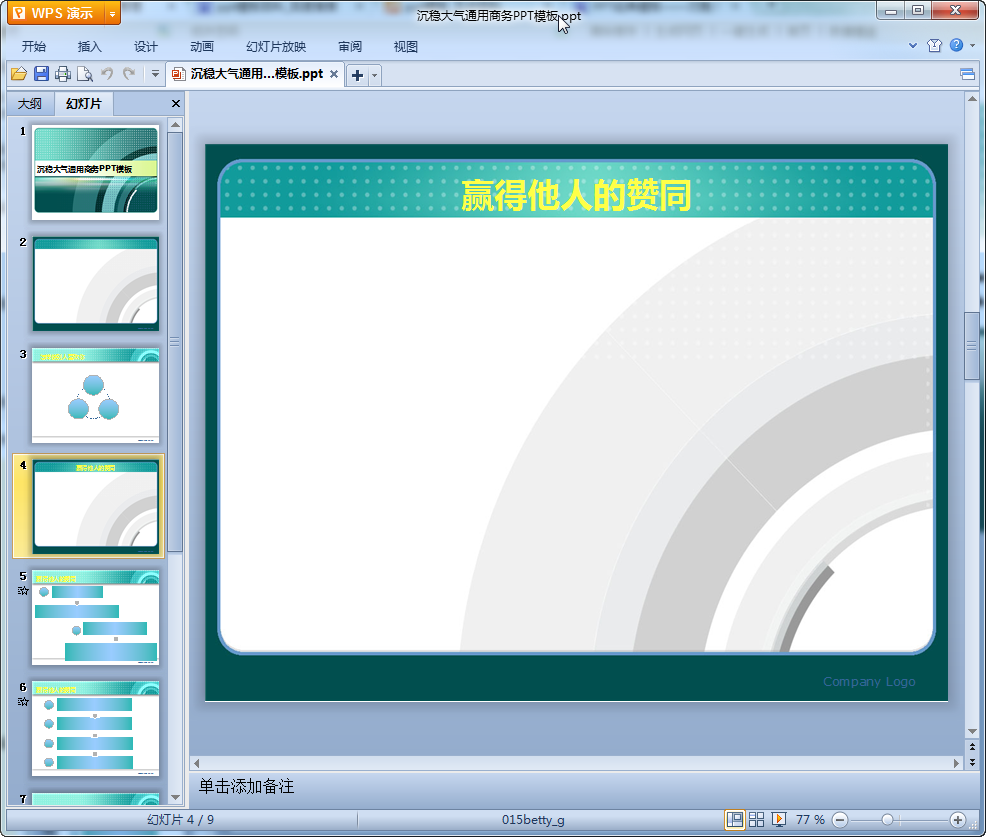Save the presentation with the floppy disk icon

41,74
